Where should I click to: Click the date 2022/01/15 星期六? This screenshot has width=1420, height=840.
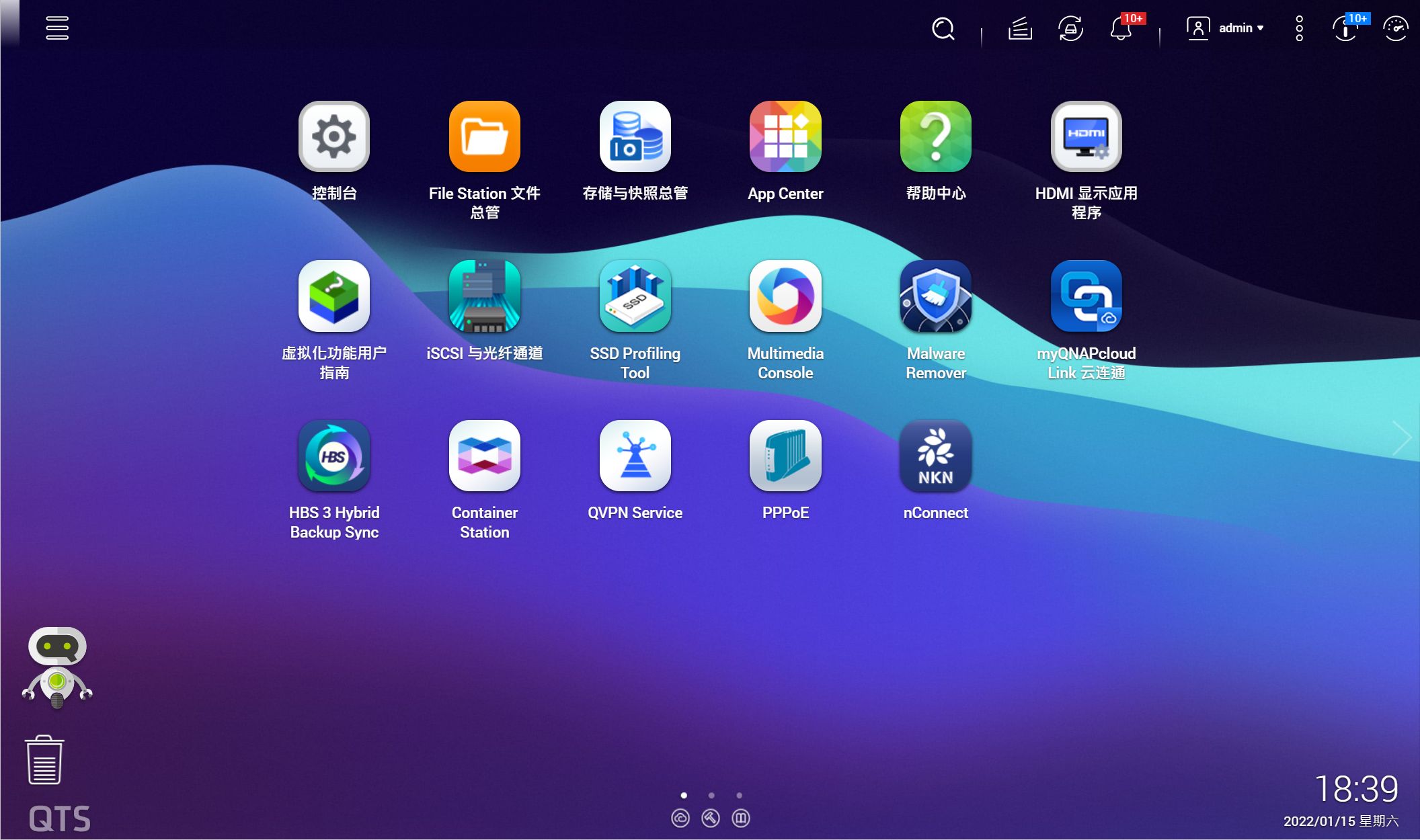pyautogui.click(x=1341, y=821)
